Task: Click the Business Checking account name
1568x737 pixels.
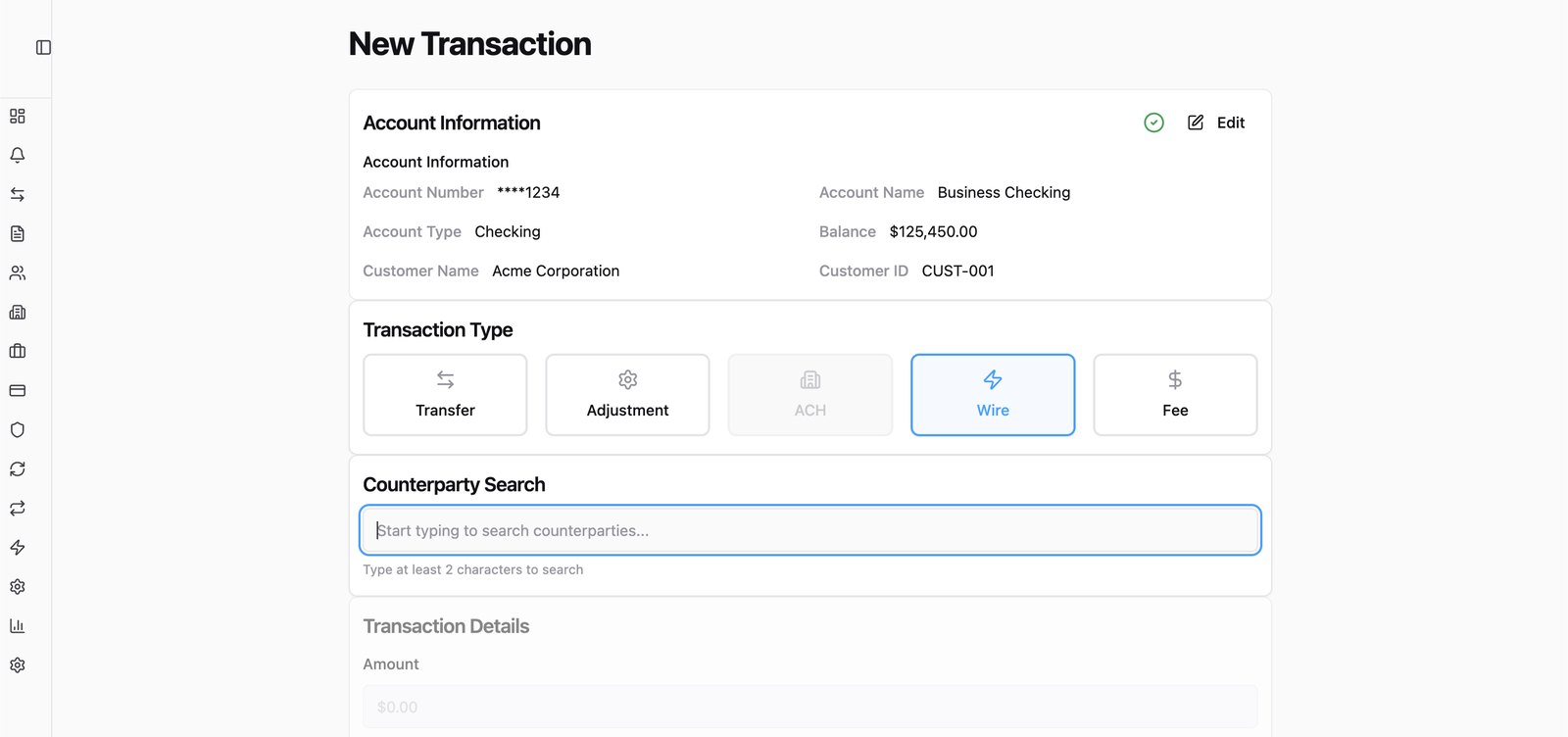Action: [1004, 192]
